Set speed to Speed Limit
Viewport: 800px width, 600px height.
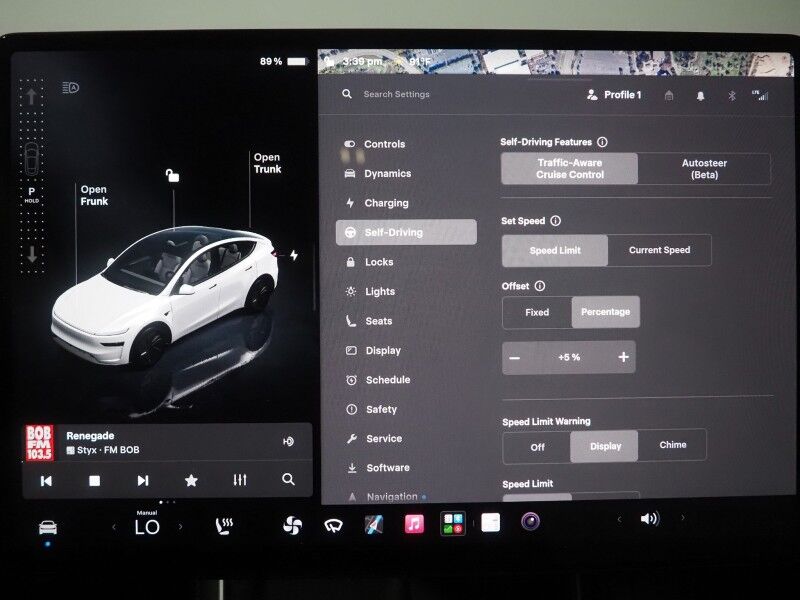tap(555, 251)
